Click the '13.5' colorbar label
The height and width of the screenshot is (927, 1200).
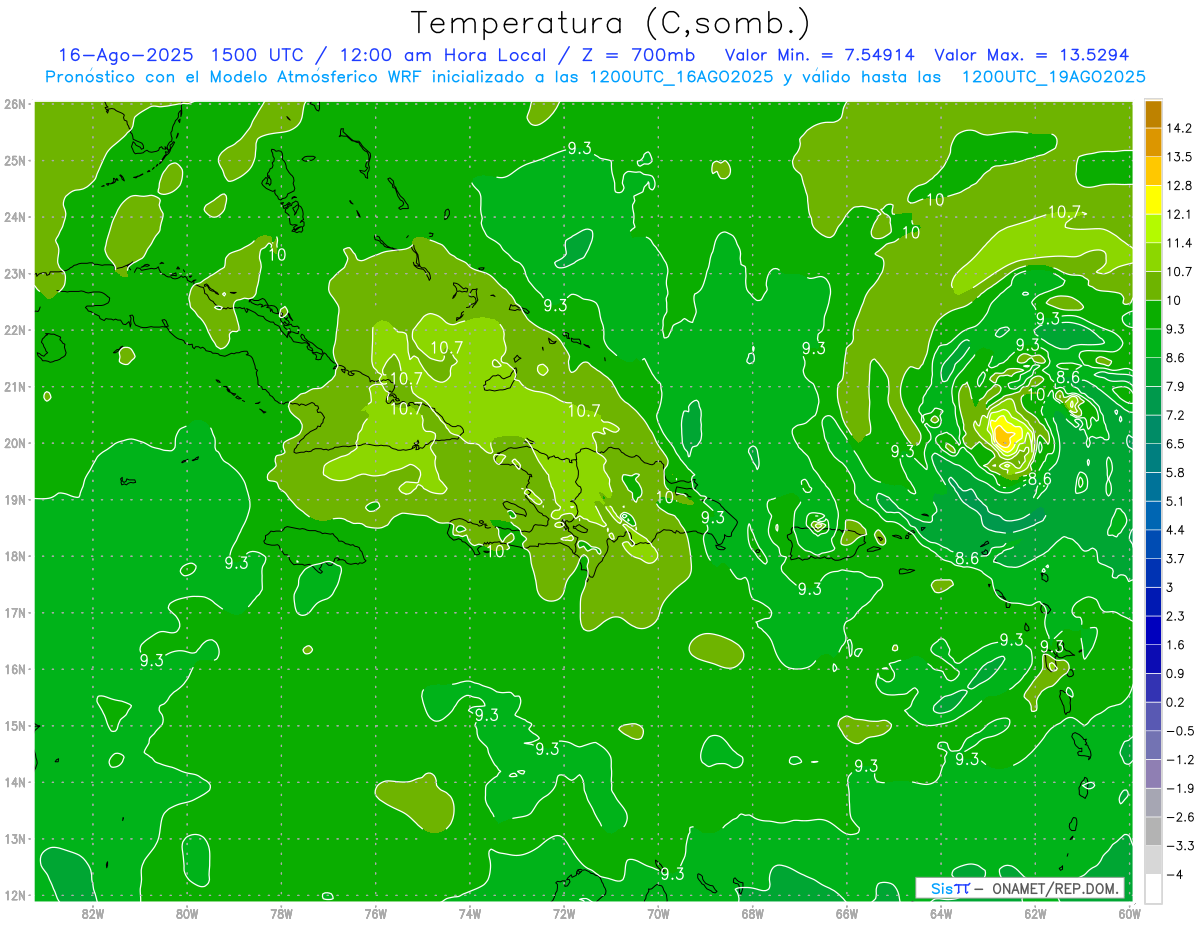pos(1178,157)
